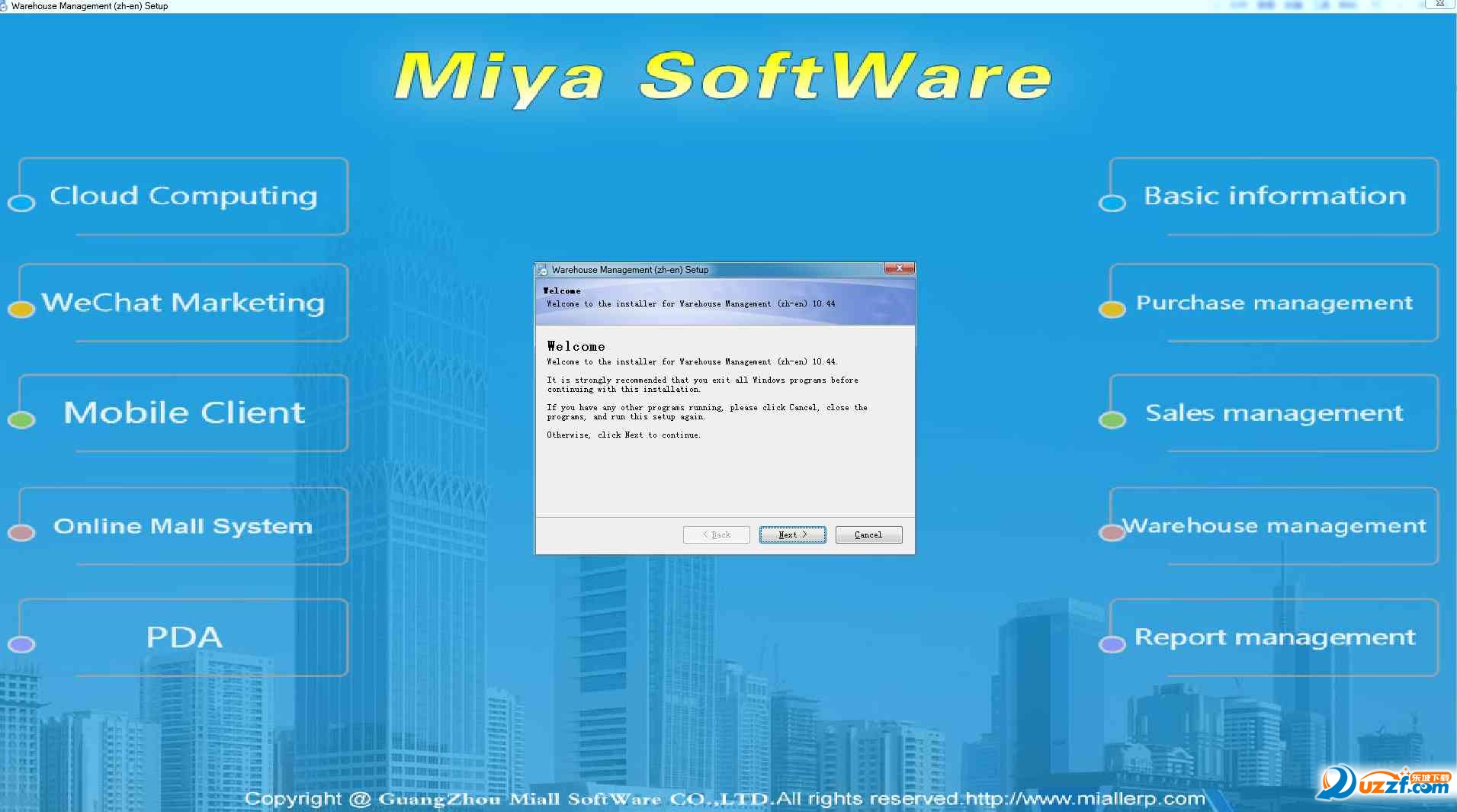1457x812 pixels.
Task: Close the Warehouse Management Setup dialog
Action: (x=899, y=268)
